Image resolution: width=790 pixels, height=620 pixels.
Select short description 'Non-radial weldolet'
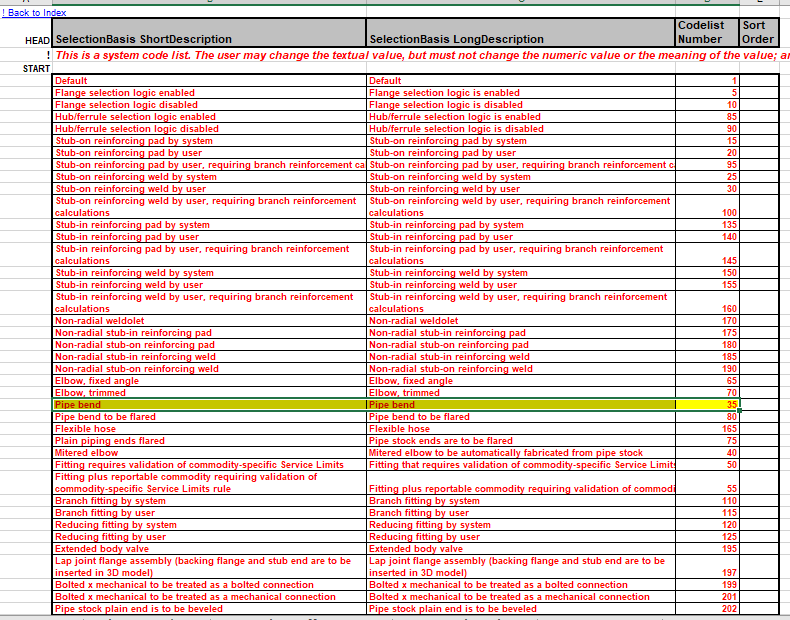pos(209,321)
